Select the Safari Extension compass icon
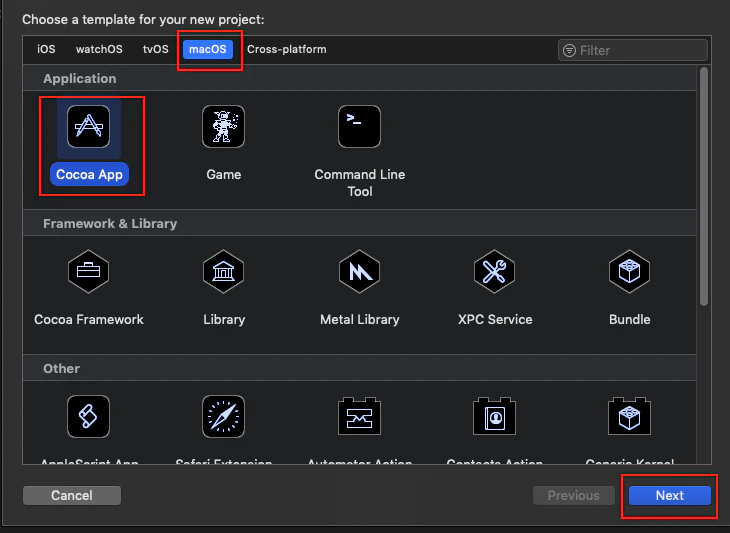This screenshot has height=533, width=730. [x=223, y=417]
